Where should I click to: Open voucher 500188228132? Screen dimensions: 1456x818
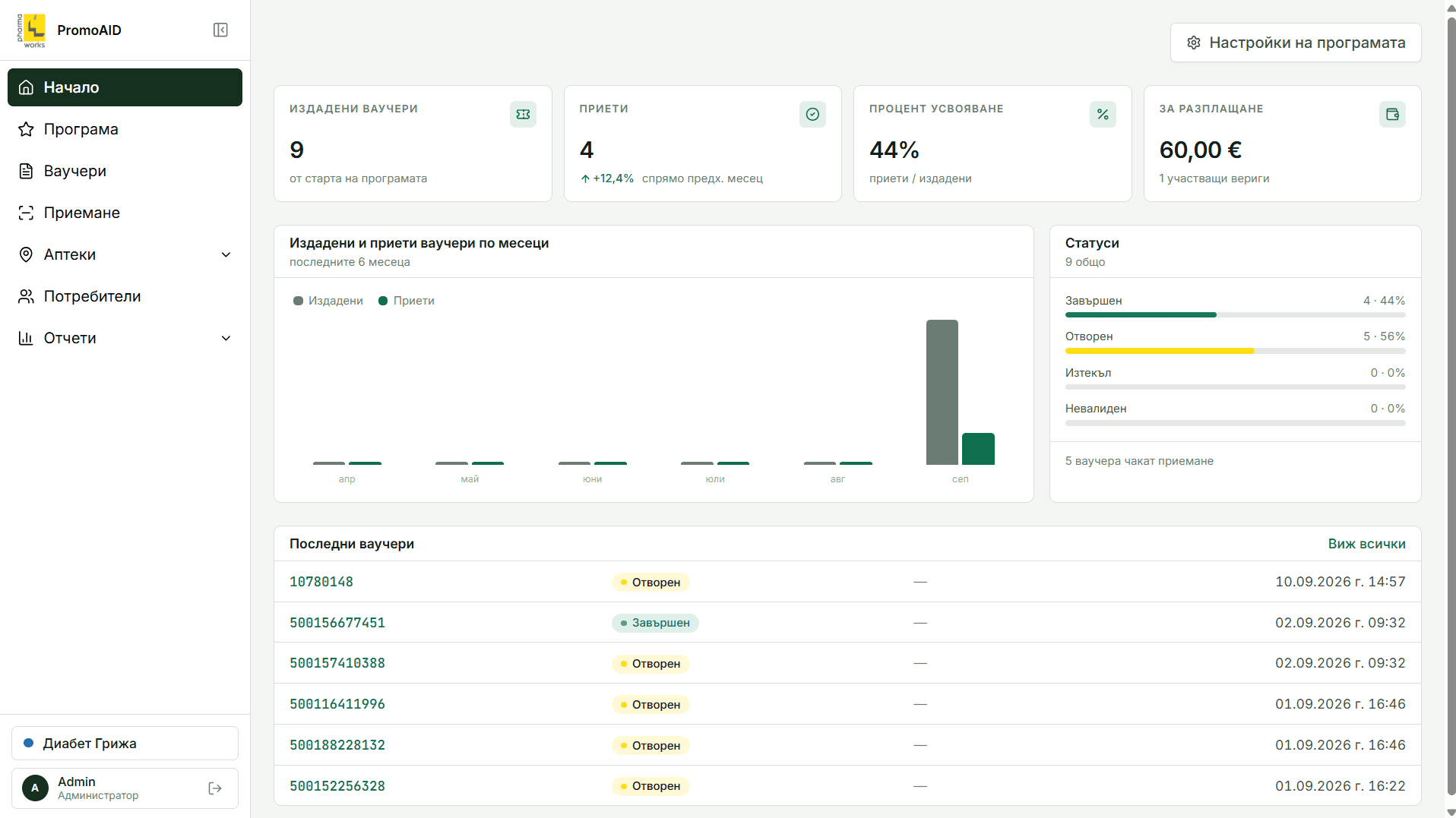[x=337, y=745]
